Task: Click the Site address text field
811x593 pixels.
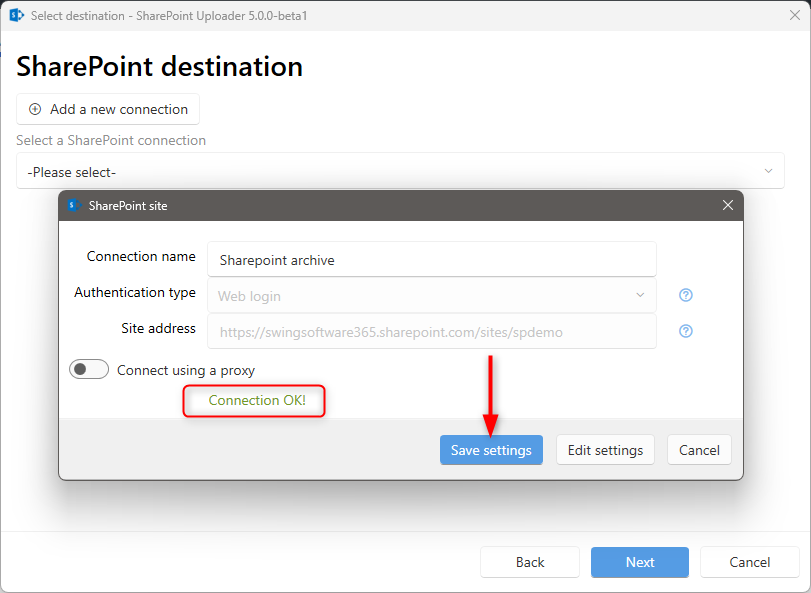Action: [431, 331]
